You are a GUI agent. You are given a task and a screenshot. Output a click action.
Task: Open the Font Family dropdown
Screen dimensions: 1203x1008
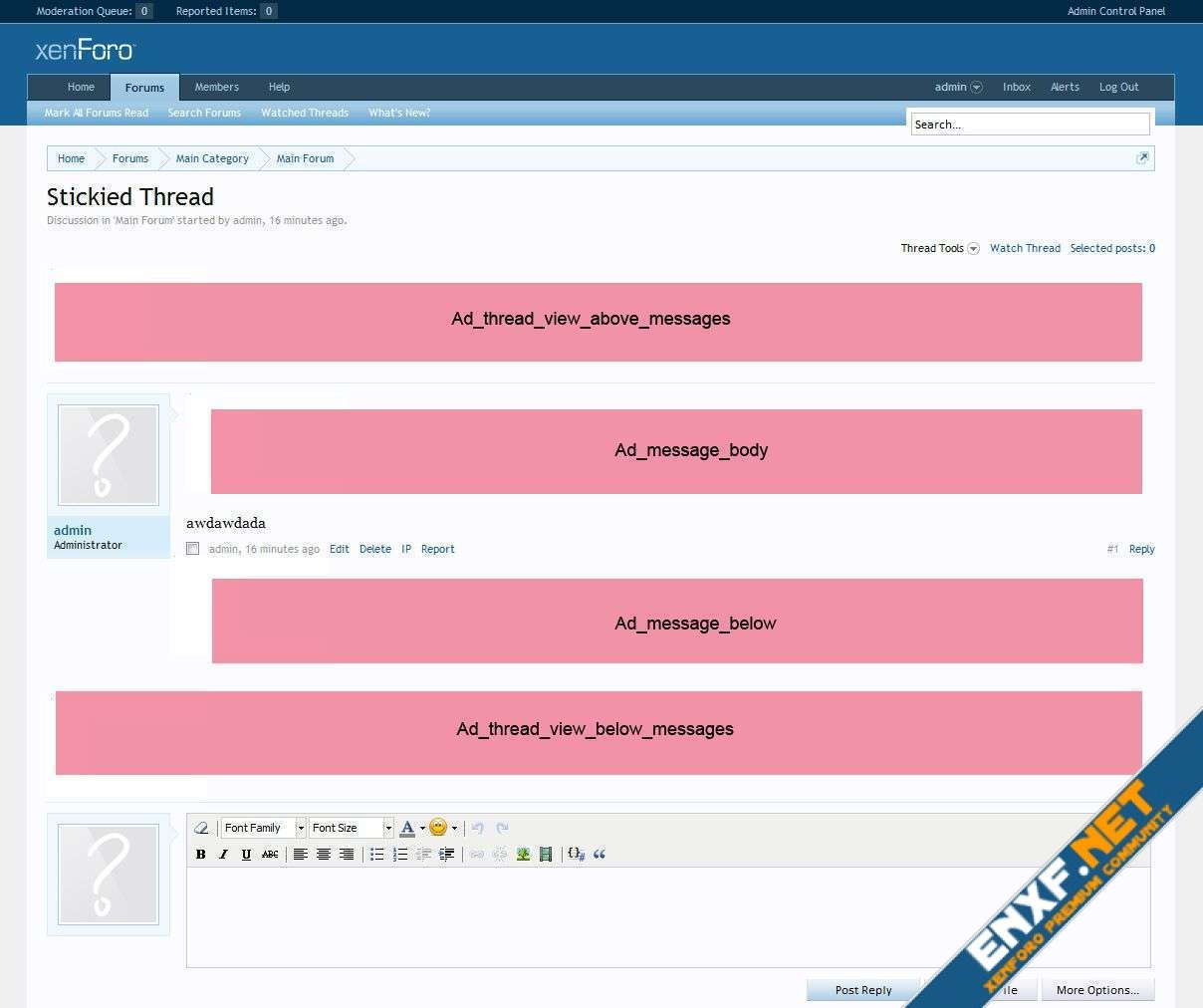(x=263, y=828)
